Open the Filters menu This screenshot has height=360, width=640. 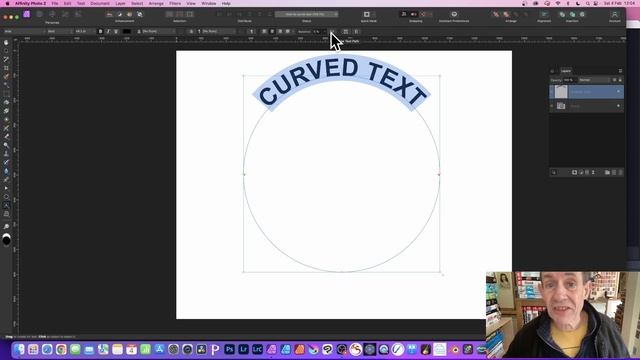click(175, 3)
